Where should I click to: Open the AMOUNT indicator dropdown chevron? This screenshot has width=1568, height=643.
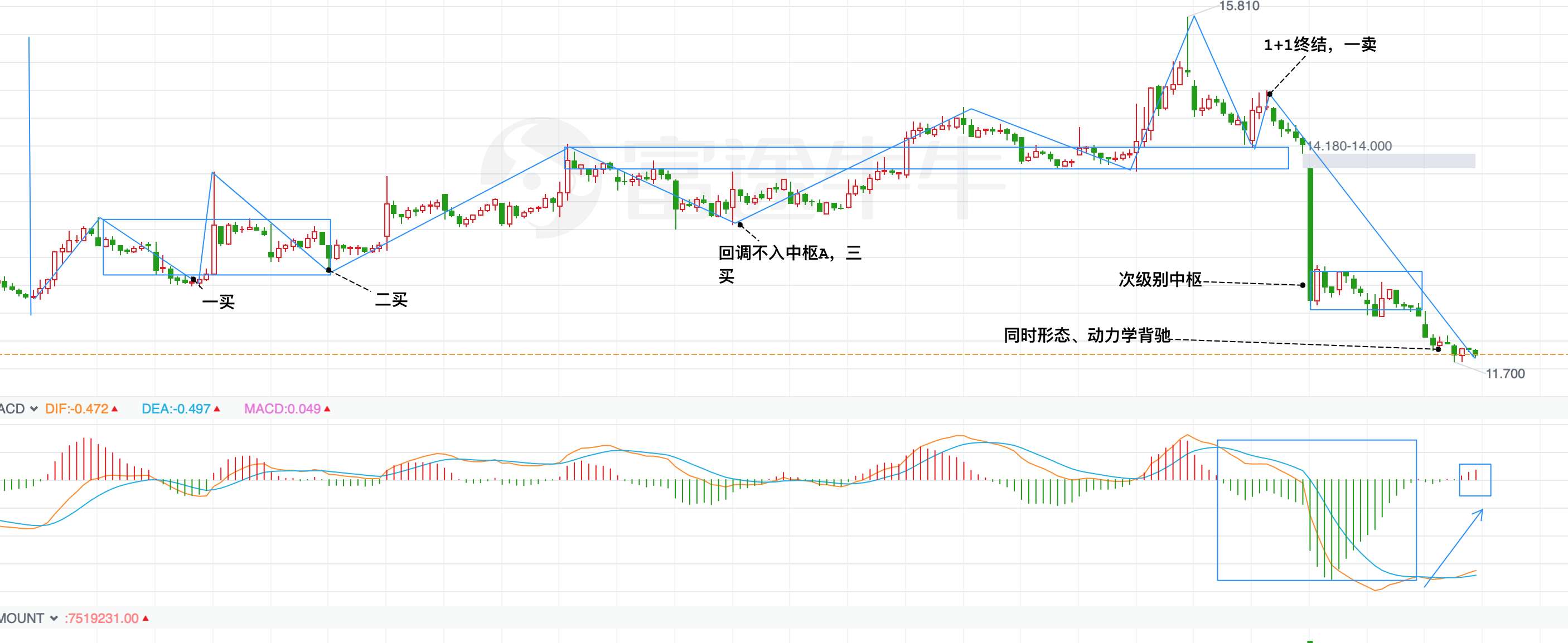tap(54, 618)
